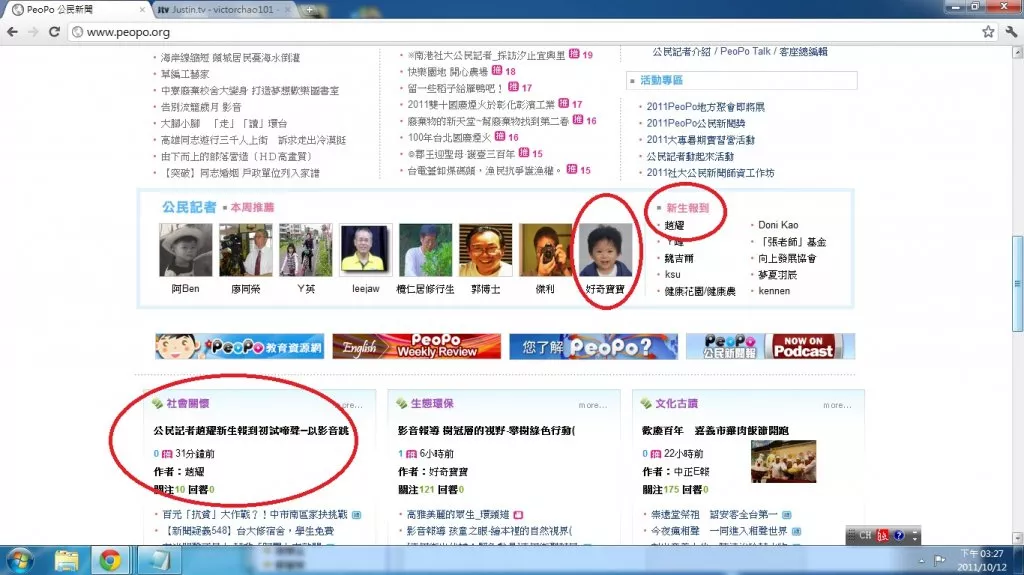This screenshot has width=1024, height=575.
Task: Click the 活動專區 header
Action: [661, 80]
